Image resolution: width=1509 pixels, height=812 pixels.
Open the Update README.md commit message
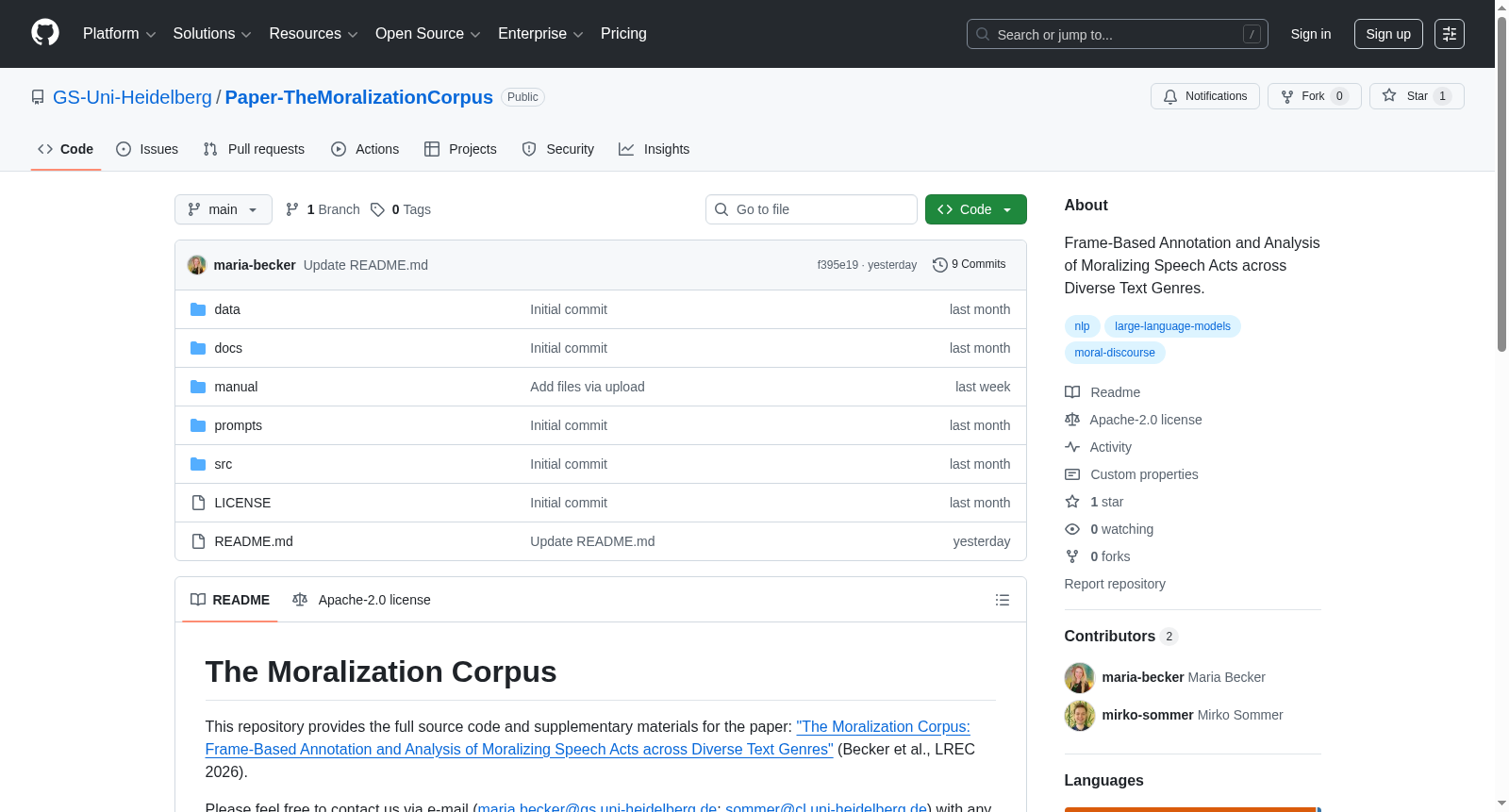pyautogui.click(x=366, y=265)
